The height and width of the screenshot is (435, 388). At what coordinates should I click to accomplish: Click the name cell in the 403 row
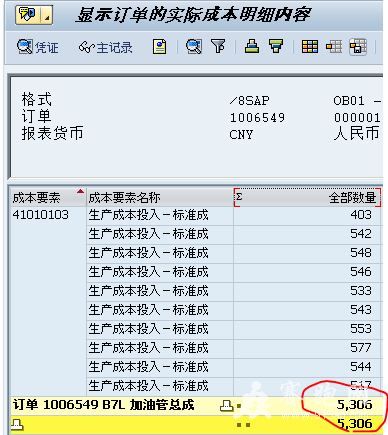160,215
